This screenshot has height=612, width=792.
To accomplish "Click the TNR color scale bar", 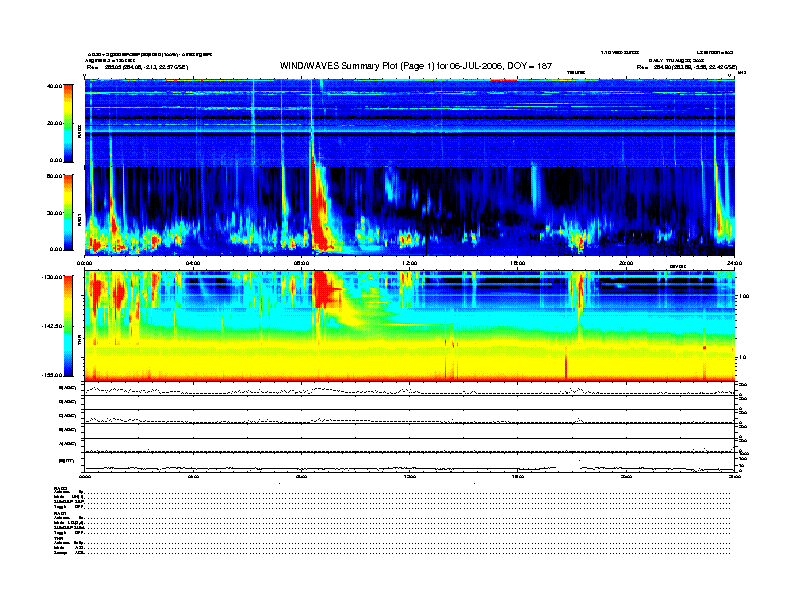I will point(68,326).
